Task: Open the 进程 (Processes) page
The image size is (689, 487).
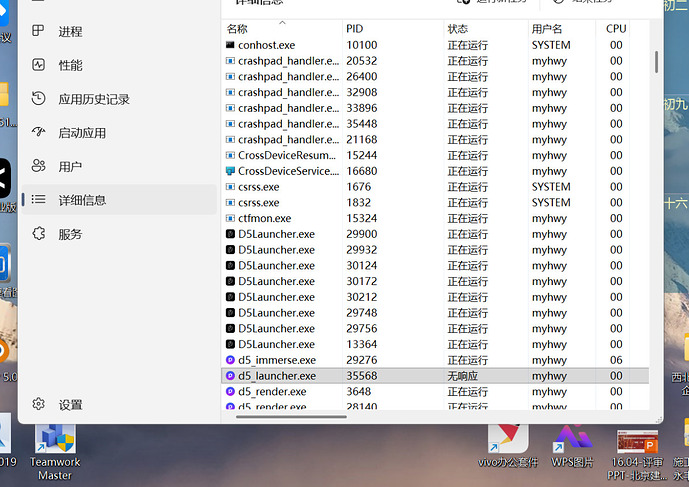Action: (x=119, y=31)
